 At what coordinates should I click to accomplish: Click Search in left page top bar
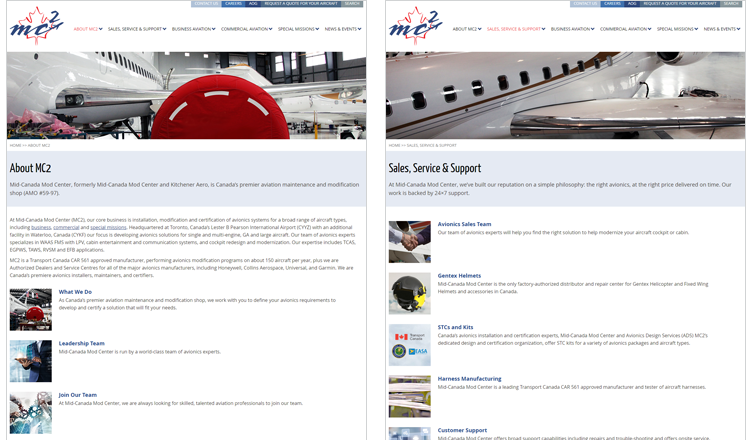coord(352,3)
